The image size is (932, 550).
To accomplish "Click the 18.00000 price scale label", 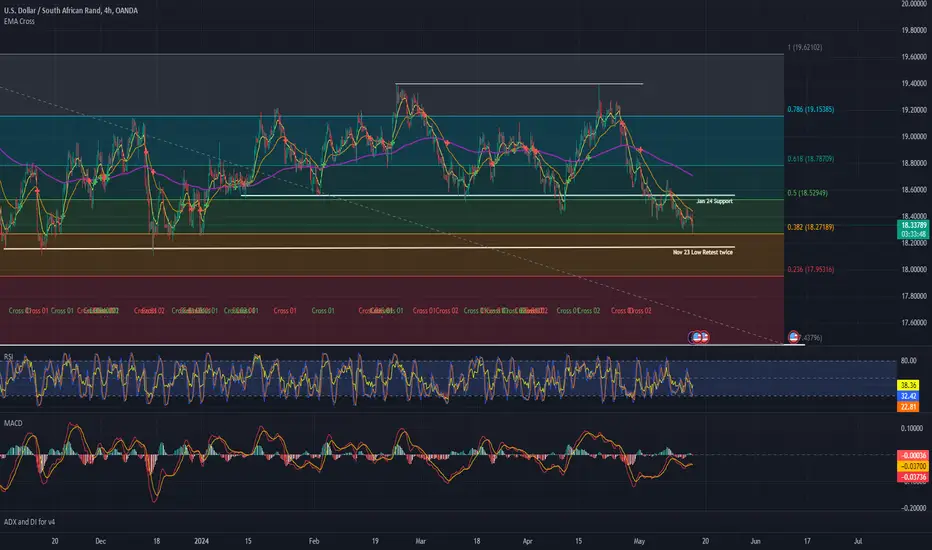I will coord(914,269).
